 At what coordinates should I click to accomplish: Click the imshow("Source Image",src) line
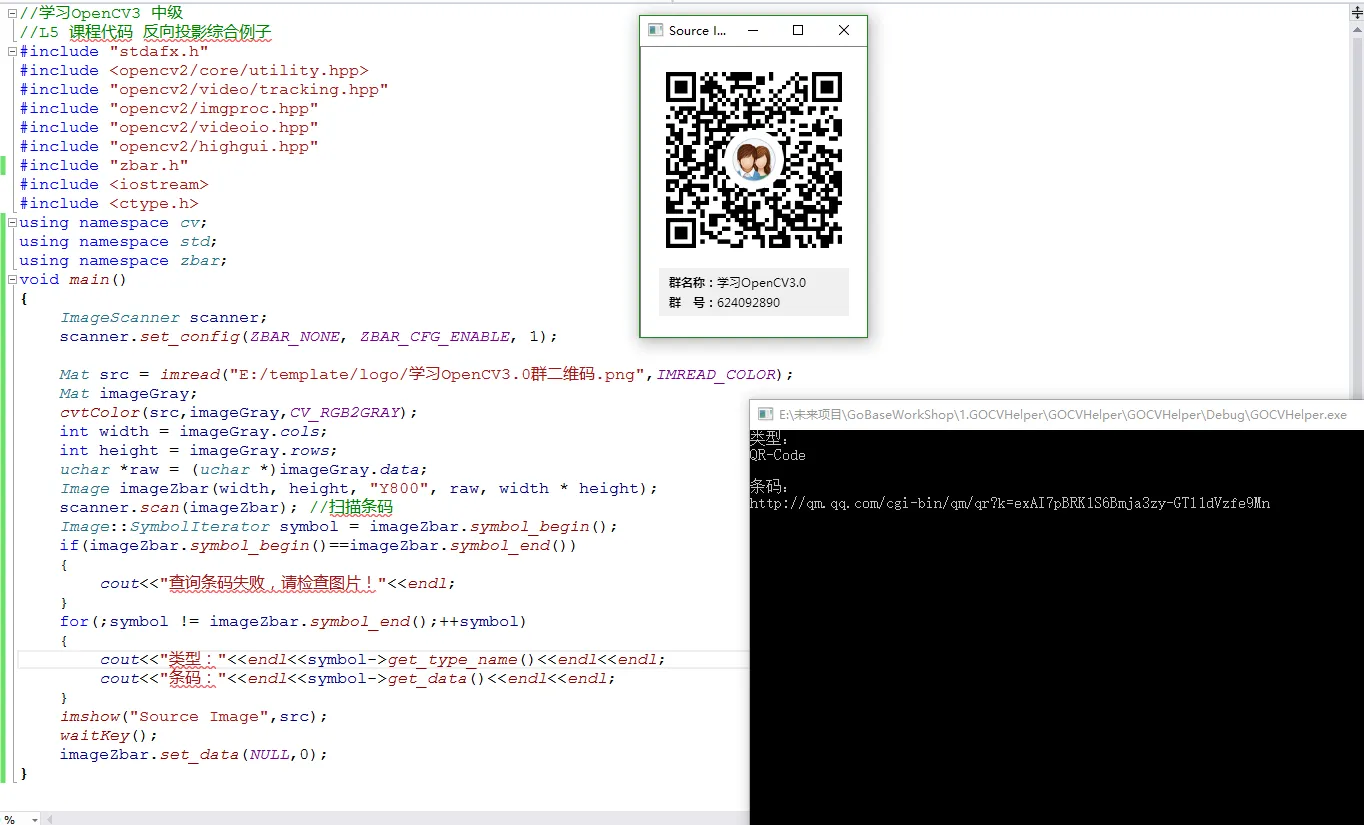(x=194, y=716)
